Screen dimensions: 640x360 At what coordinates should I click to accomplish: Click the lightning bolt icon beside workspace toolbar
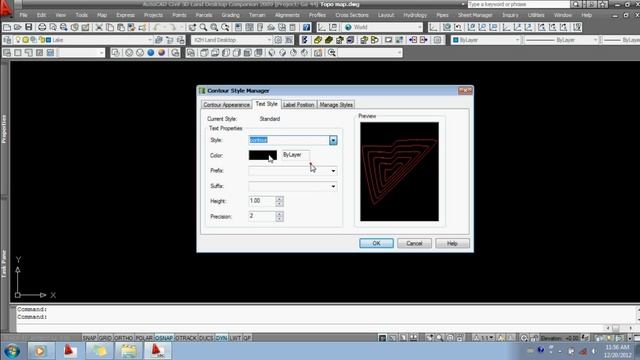304,40
